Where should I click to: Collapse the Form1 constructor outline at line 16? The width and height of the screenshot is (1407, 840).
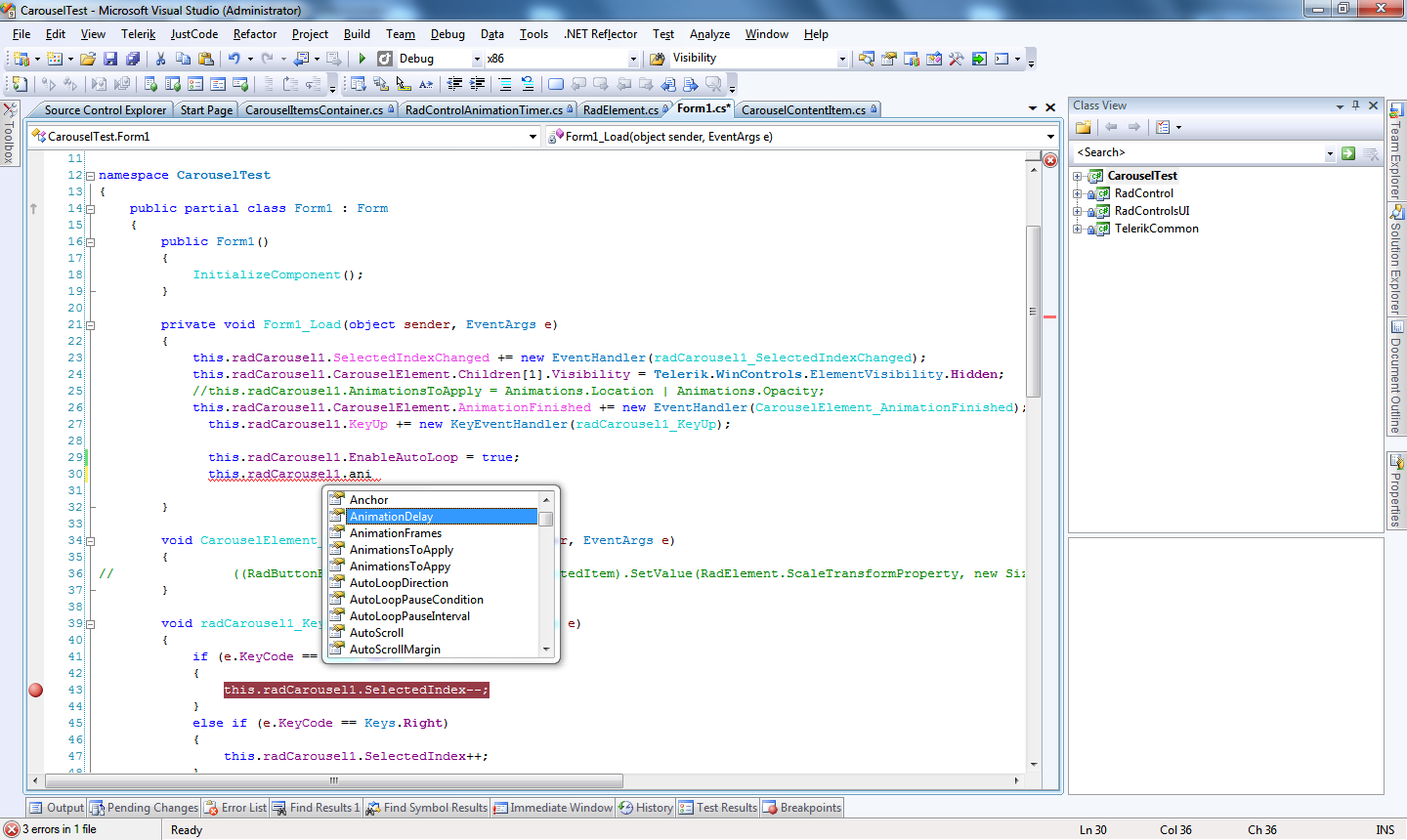coord(90,242)
